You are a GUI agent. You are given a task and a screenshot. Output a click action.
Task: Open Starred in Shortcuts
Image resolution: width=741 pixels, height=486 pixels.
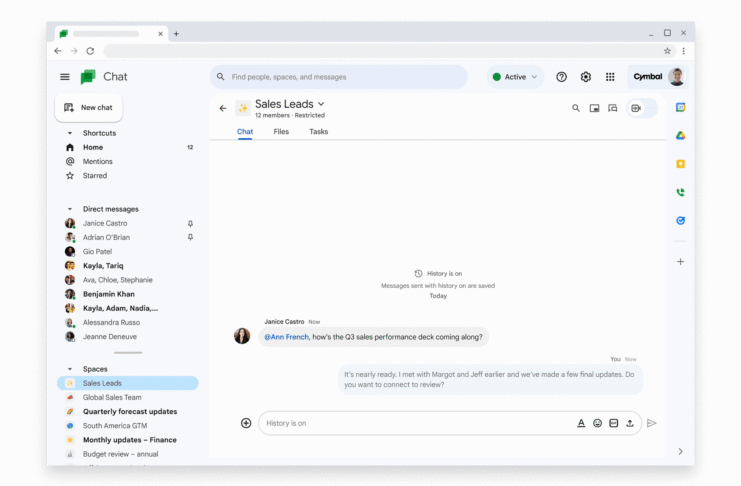[128, 176]
